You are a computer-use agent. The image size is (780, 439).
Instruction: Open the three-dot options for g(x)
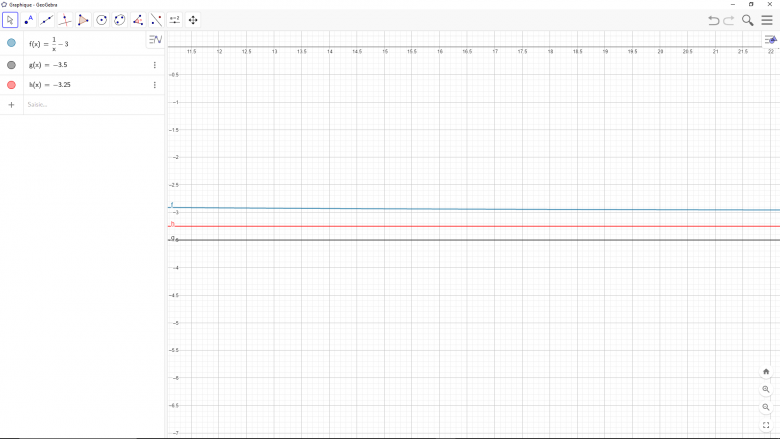(155, 65)
